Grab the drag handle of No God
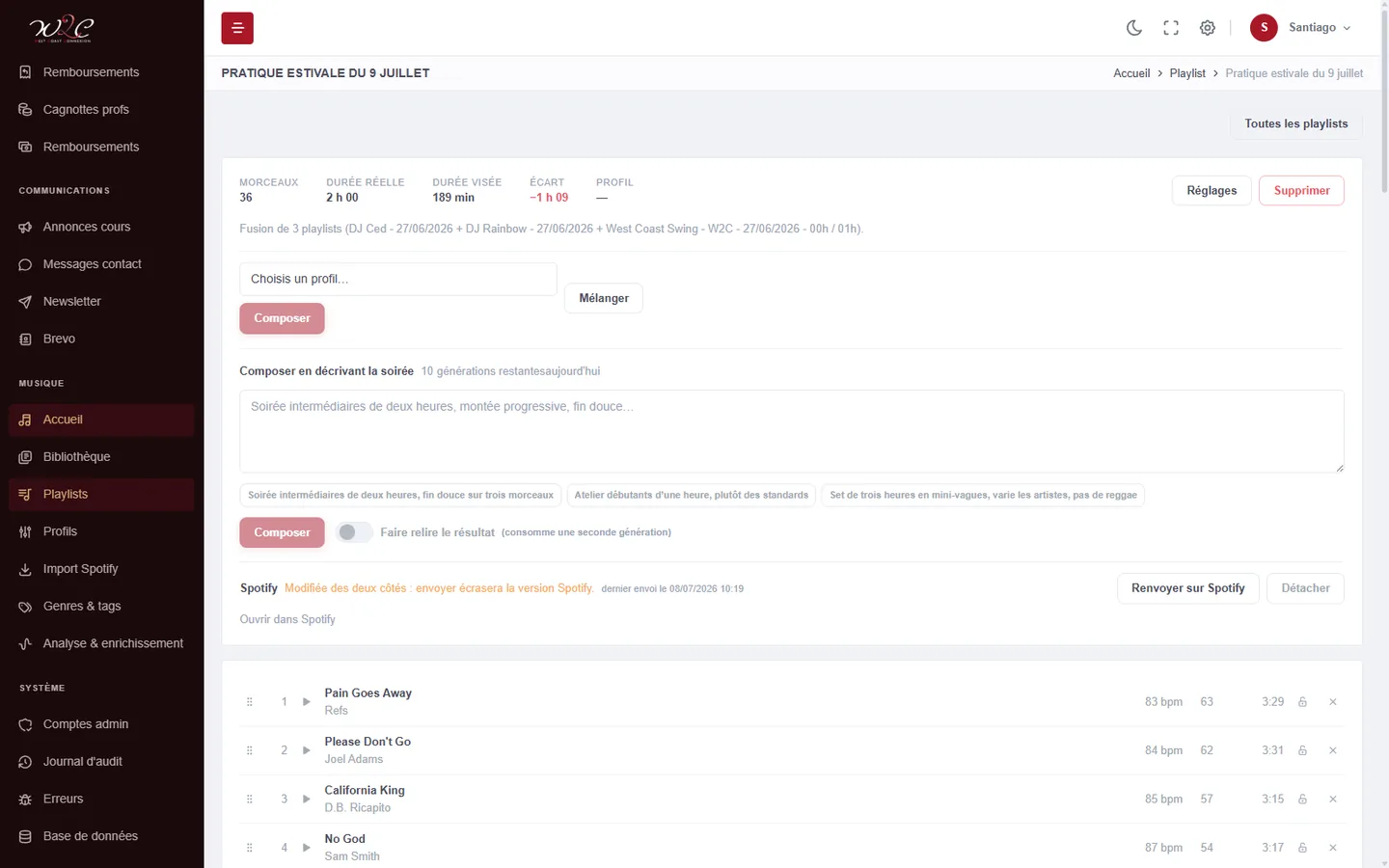1389x868 pixels. [x=250, y=848]
